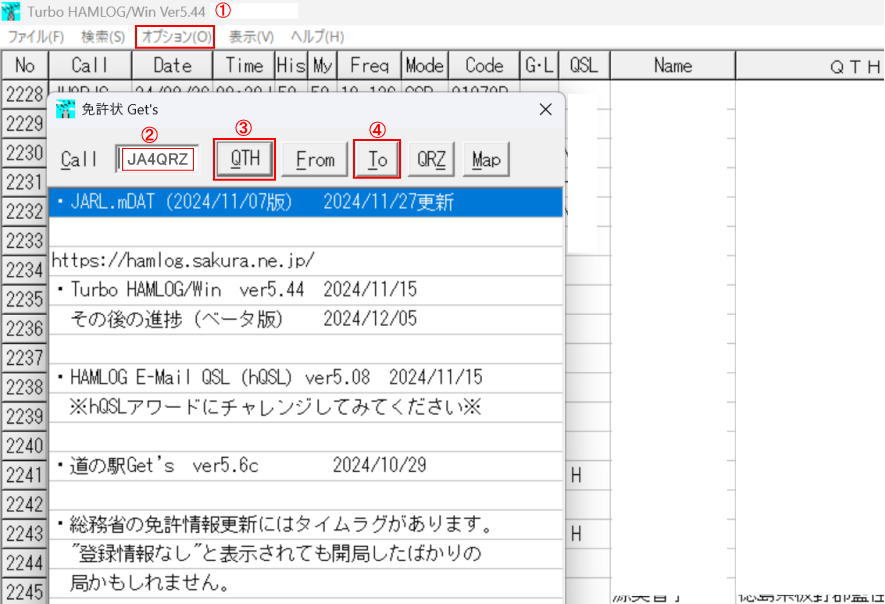
Task: Click the Call input field with JA4QRZ
Action: [157, 159]
